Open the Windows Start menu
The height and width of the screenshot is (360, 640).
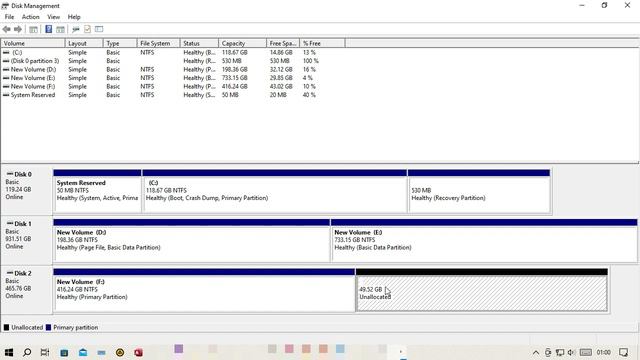point(9,352)
